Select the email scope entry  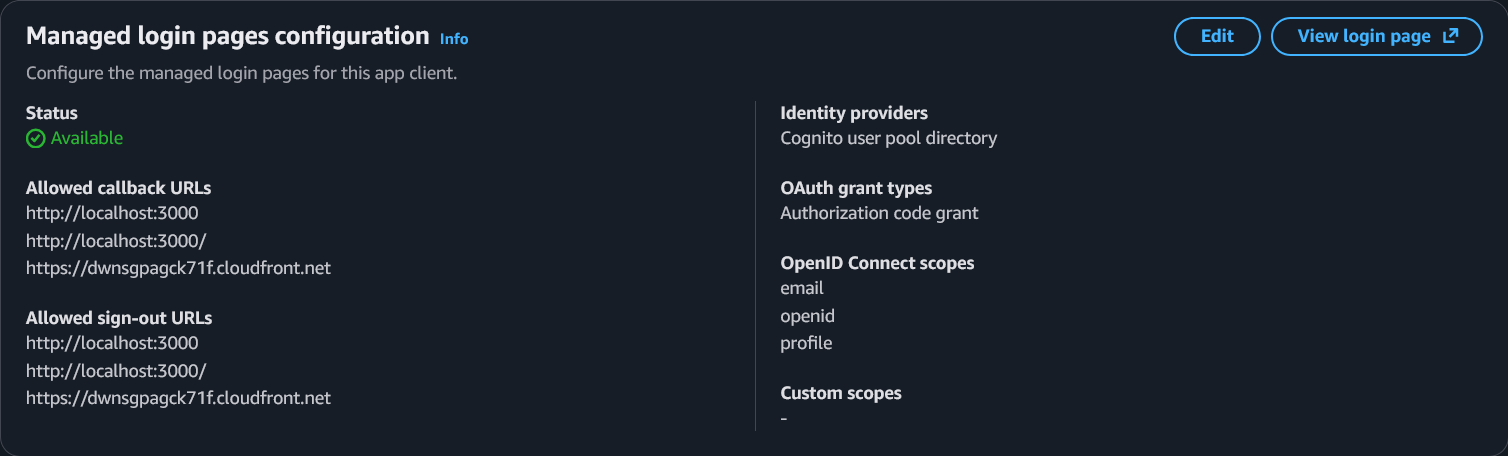801,288
